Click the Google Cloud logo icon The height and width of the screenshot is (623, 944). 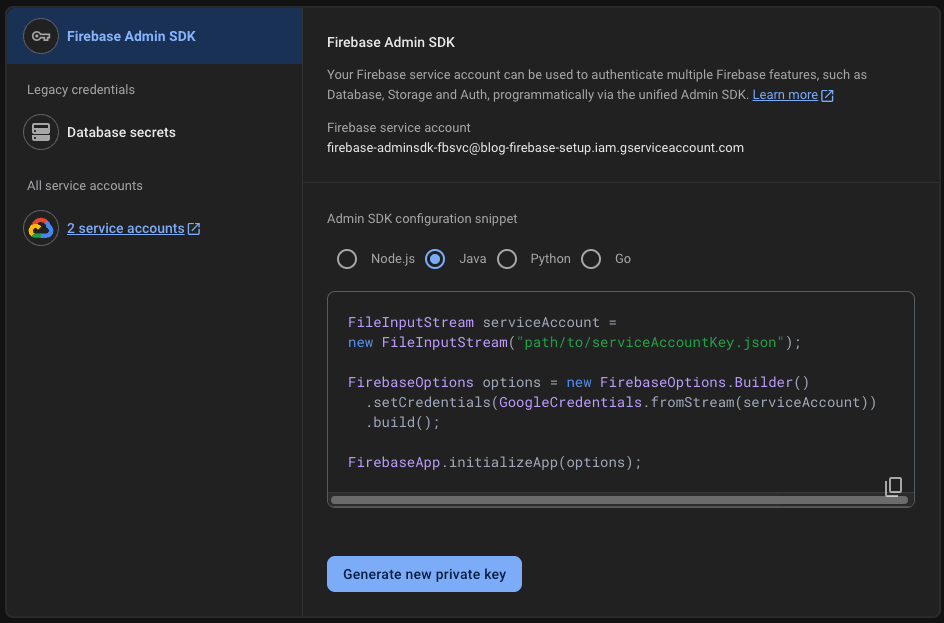click(x=41, y=228)
